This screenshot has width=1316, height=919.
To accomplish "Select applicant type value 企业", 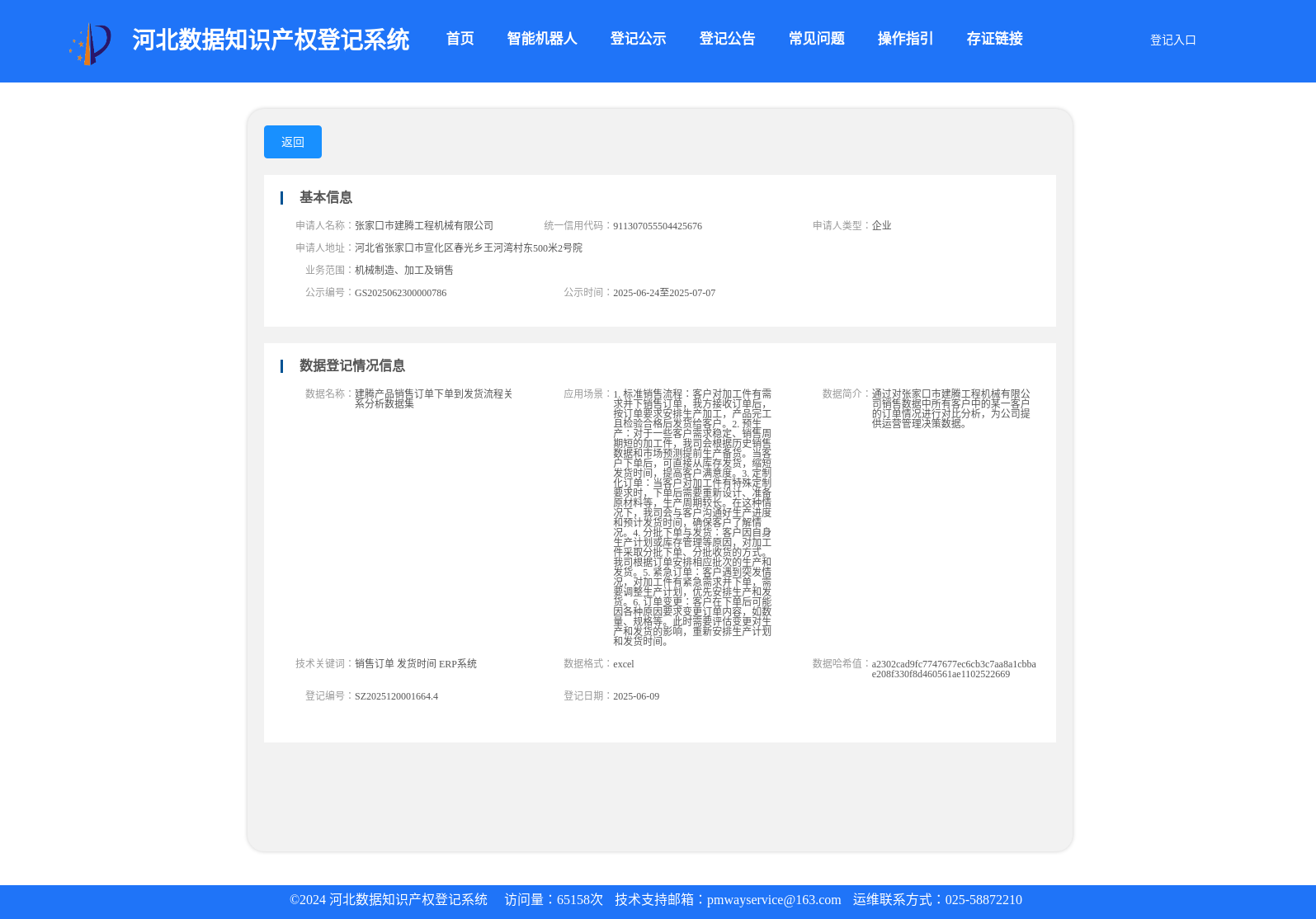I will (x=881, y=225).
